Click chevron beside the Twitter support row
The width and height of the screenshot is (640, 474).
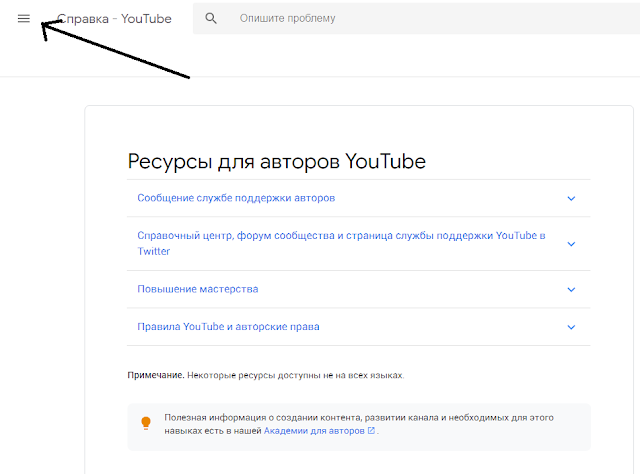coord(571,244)
